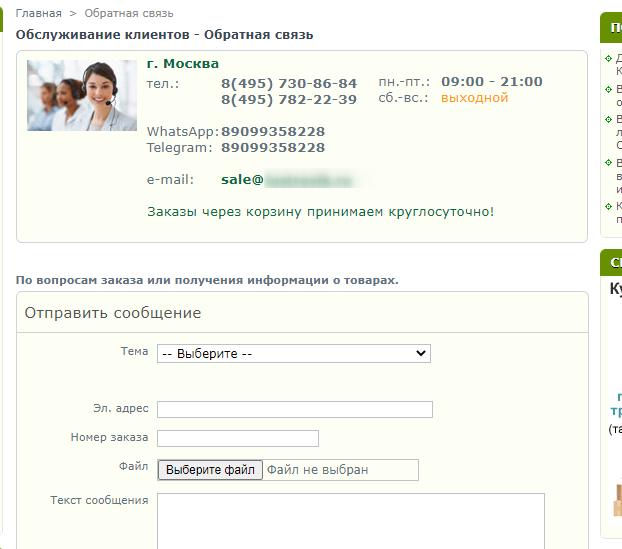Click product thumbnail at bottom of right sidebar
Viewport: 622px width, 549px height.
615,495
